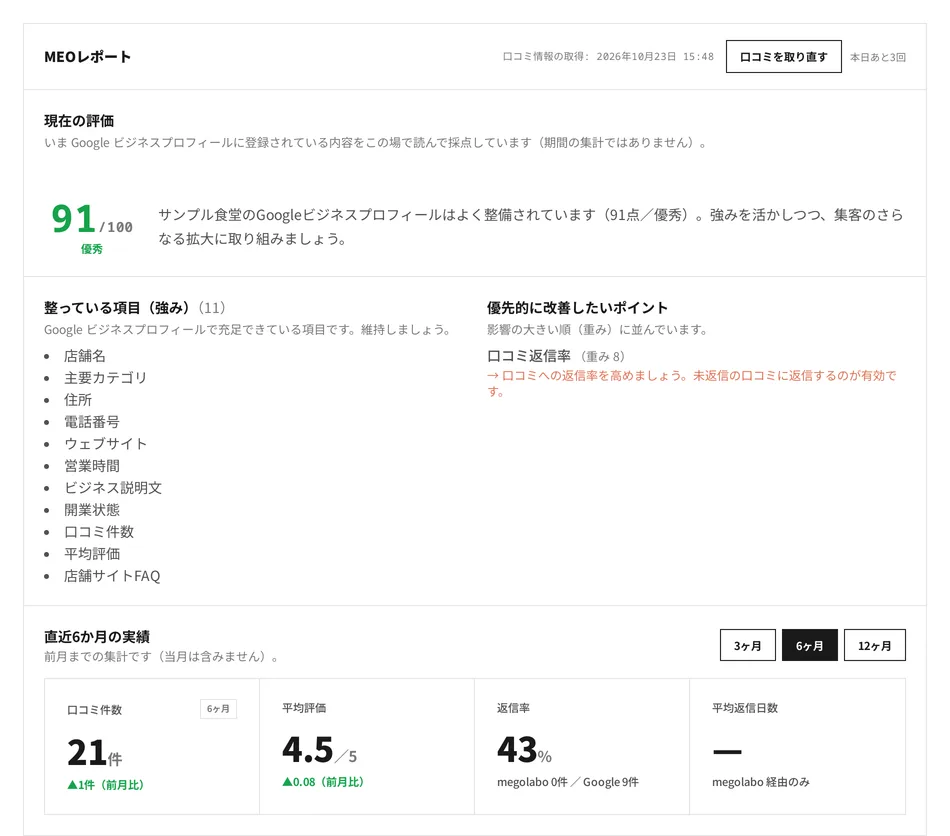Click the ▲1件（前月比） change indicator

point(105,785)
